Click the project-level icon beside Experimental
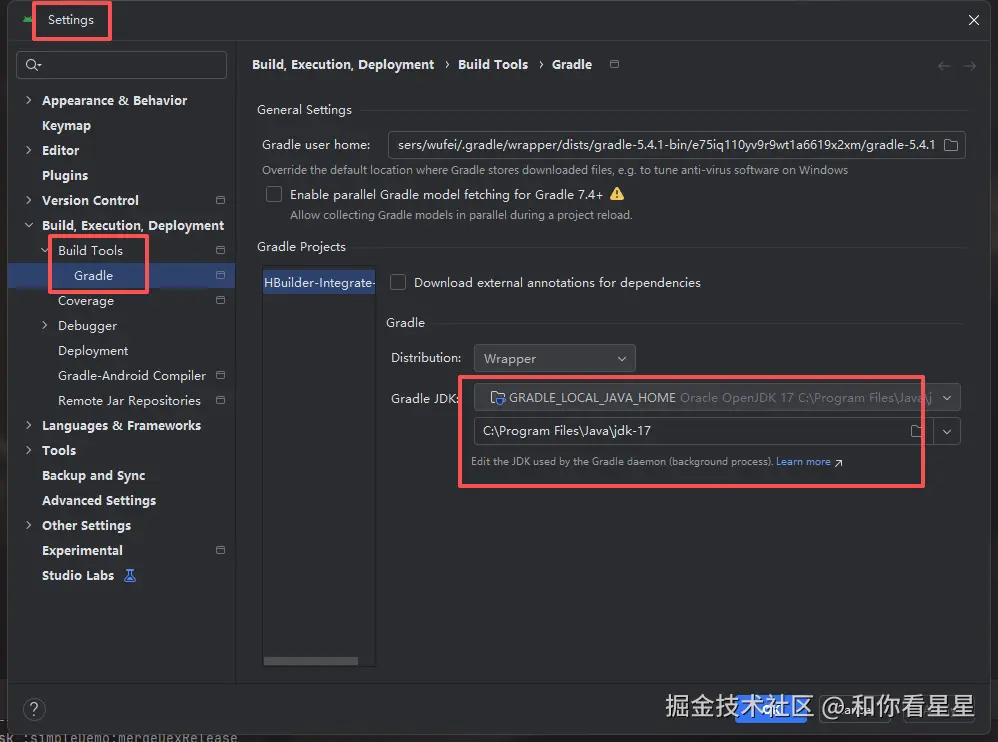This screenshot has width=998, height=742. [x=220, y=550]
